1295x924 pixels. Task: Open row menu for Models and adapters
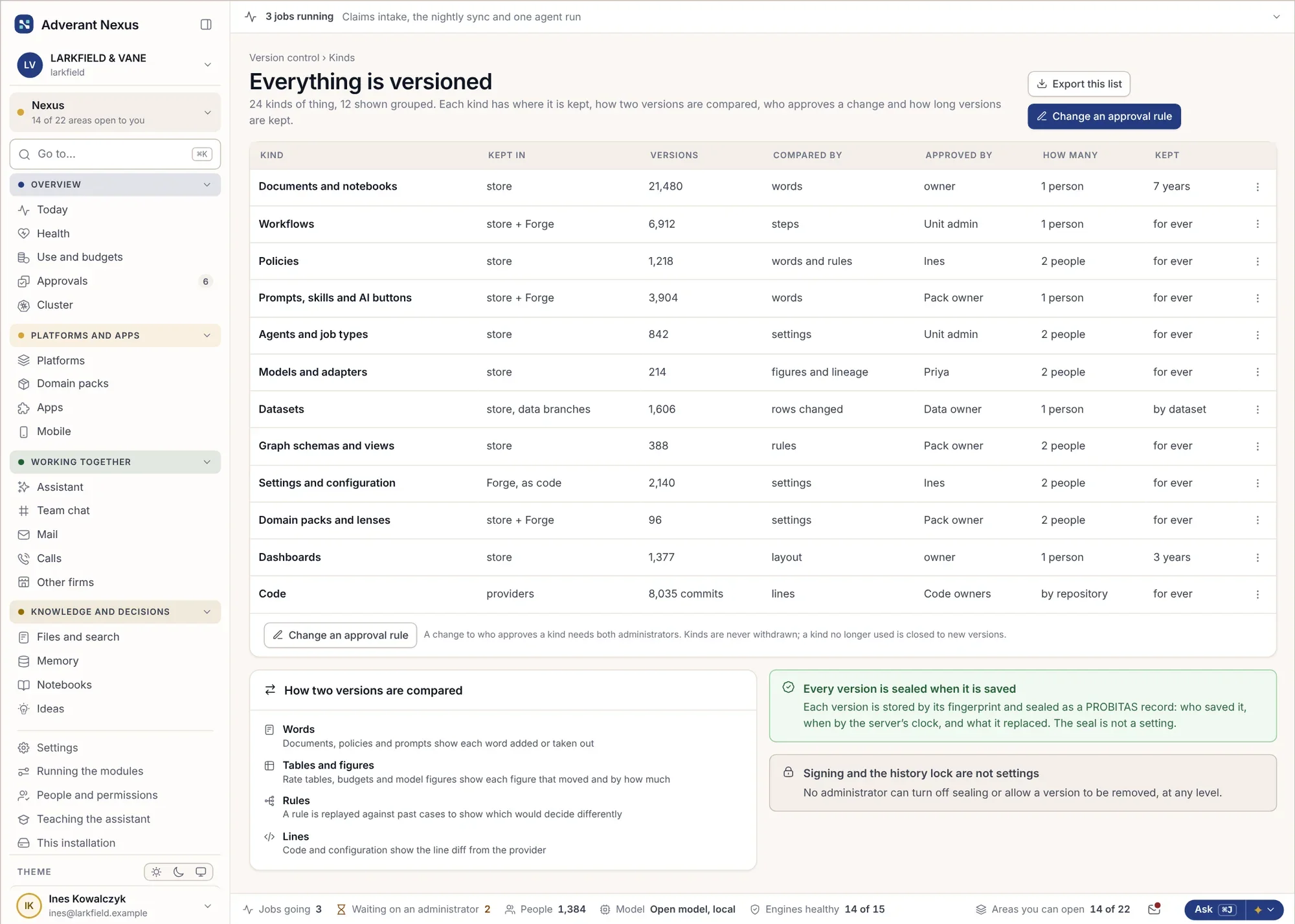click(1257, 372)
